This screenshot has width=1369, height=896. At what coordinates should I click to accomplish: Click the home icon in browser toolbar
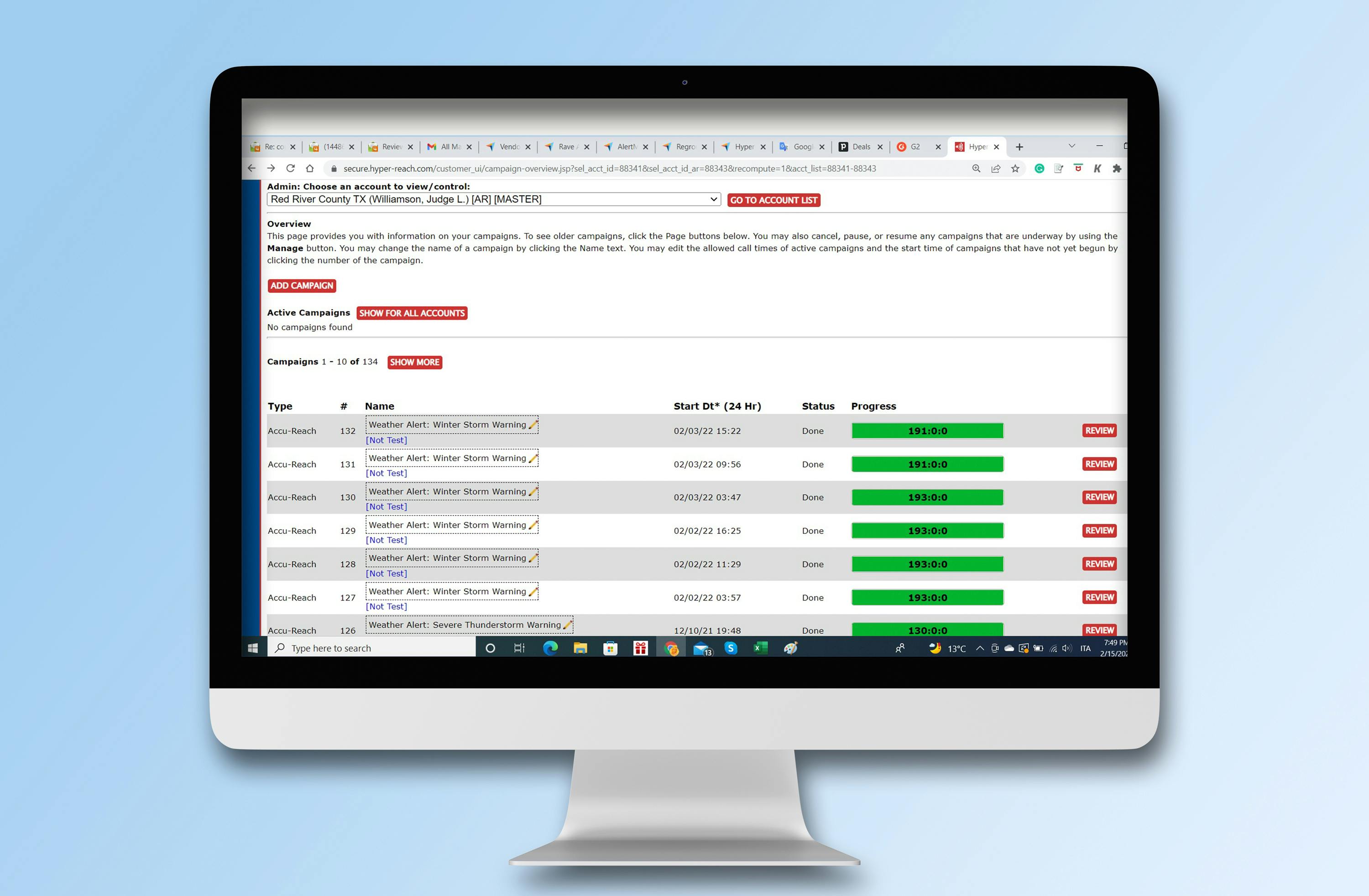[x=310, y=168]
